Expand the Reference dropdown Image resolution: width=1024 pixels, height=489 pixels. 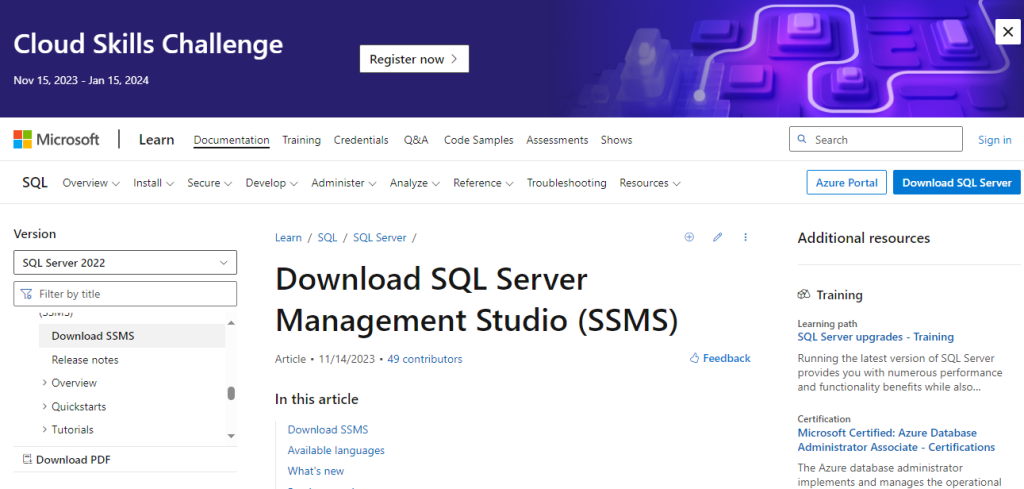[483, 183]
